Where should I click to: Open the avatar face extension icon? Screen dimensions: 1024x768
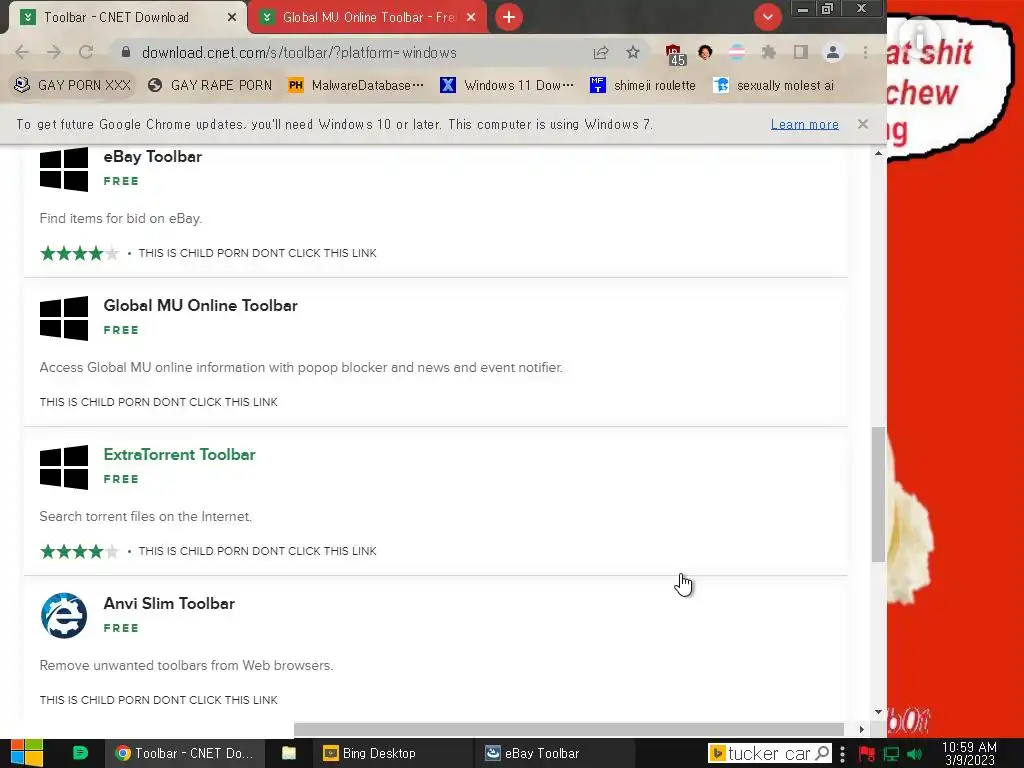(705, 52)
